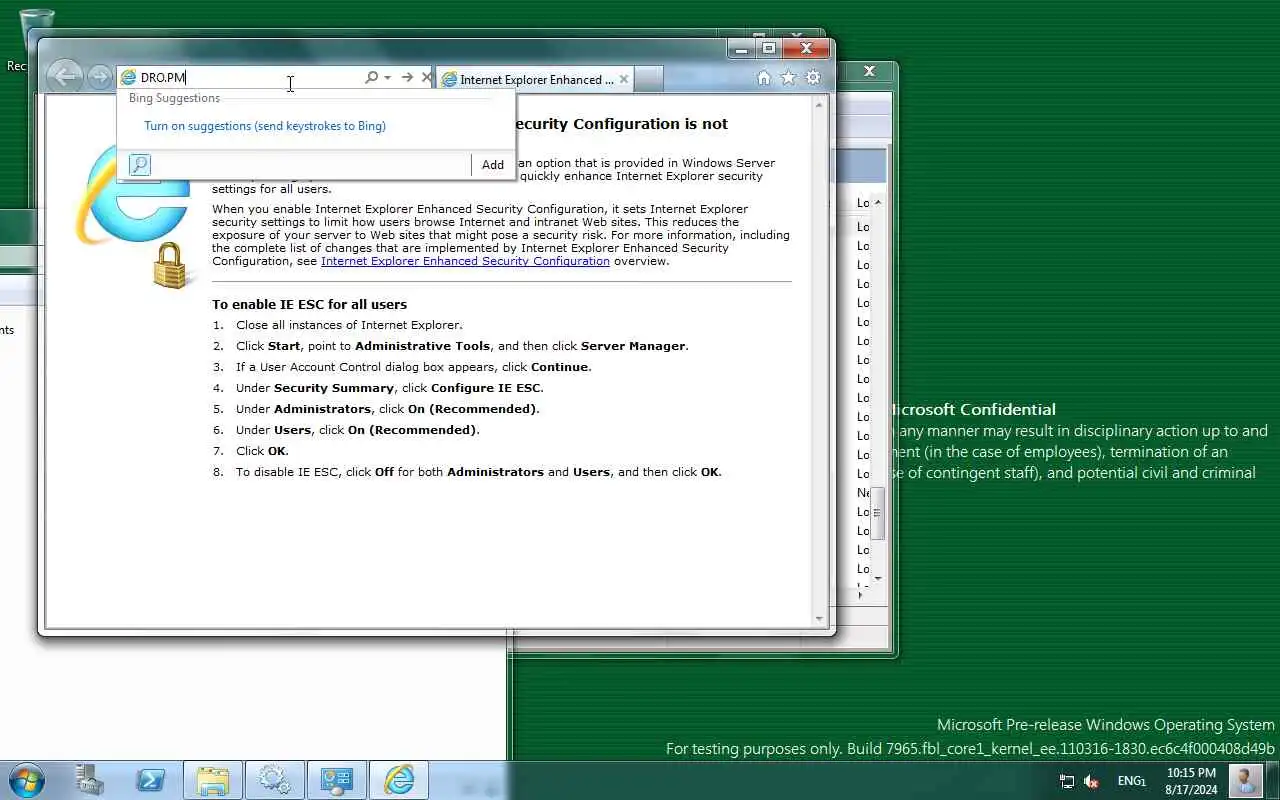The height and width of the screenshot is (800, 1280).
Task: Minimize the Internet Explorer window
Action: [741, 48]
